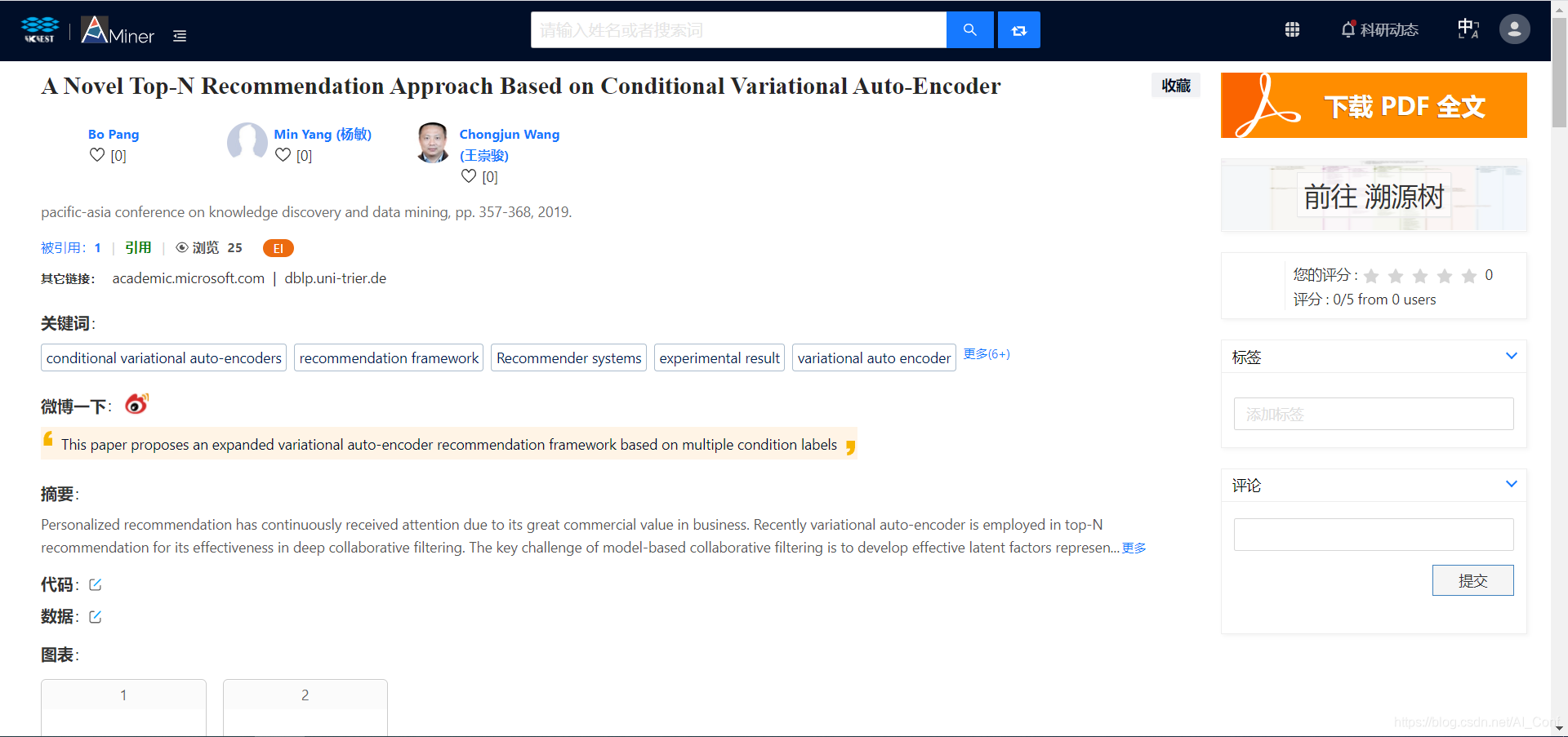This screenshot has height=737, width=1568.
Task: Collapse the 评论 panel chevron
Action: pos(1511,484)
